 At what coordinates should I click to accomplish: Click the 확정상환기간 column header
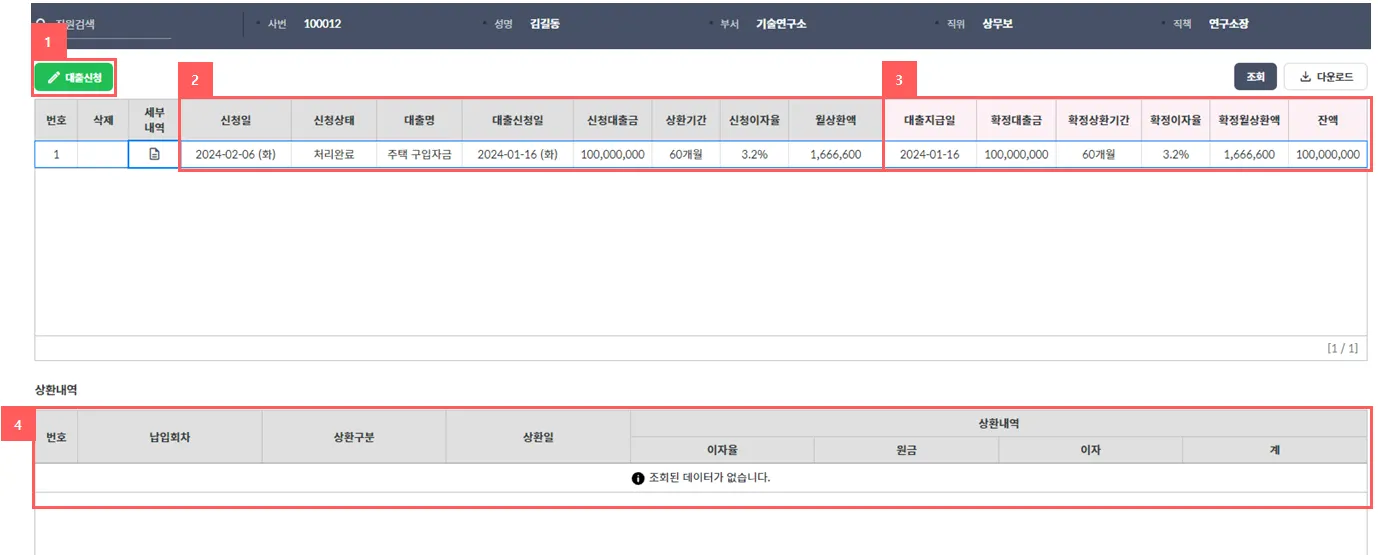1099,120
